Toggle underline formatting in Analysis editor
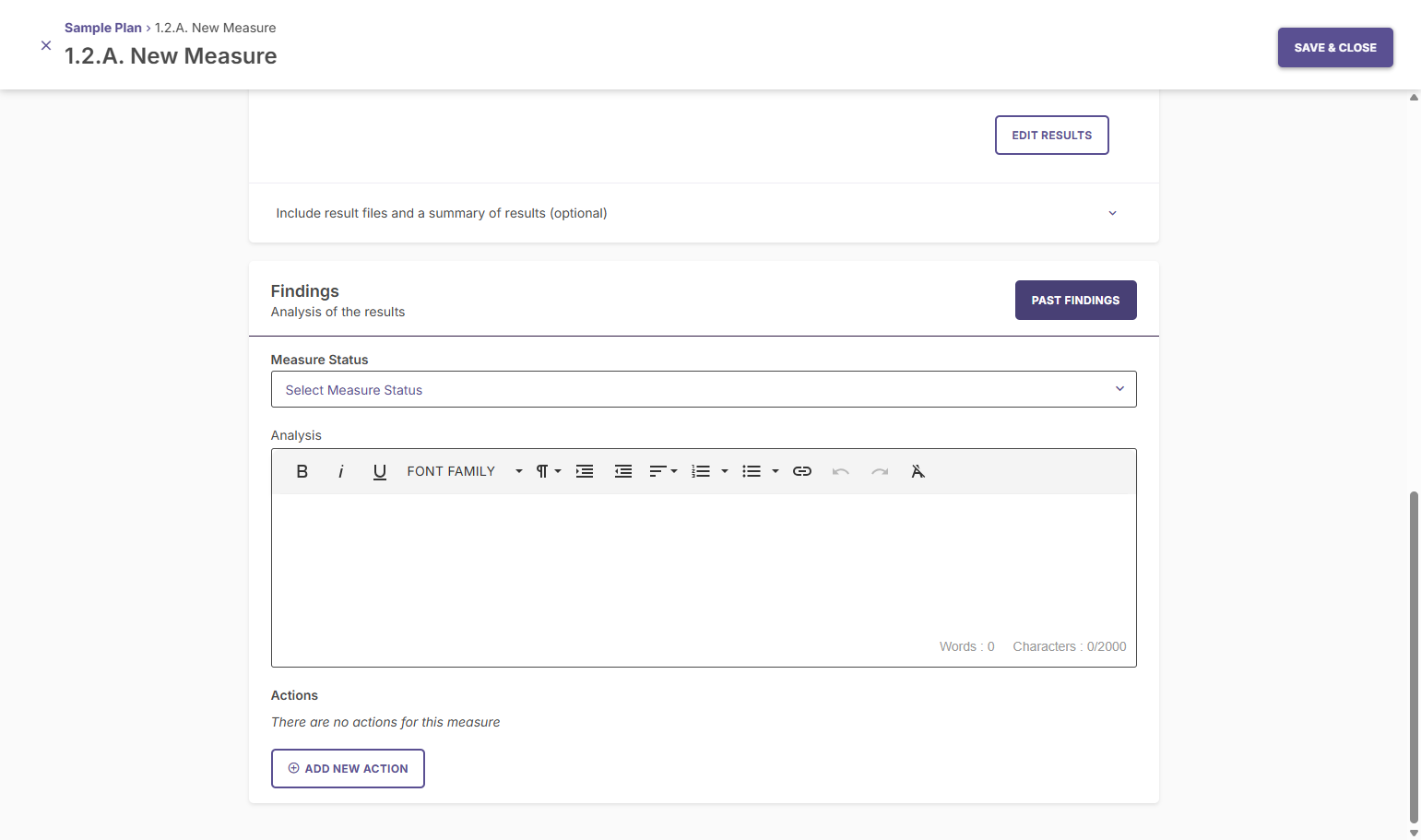Image resolution: width=1421 pixels, height=840 pixels. (x=379, y=471)
